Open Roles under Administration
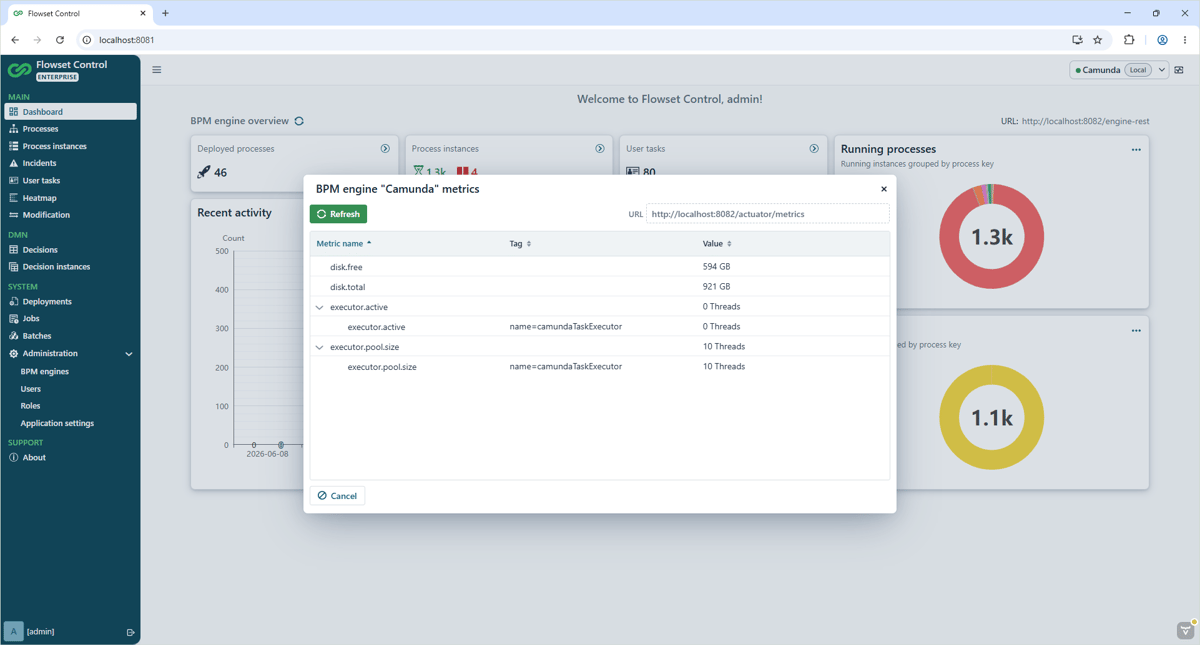This screenshot has height=645, width=1200. click(x=30, y=406)
